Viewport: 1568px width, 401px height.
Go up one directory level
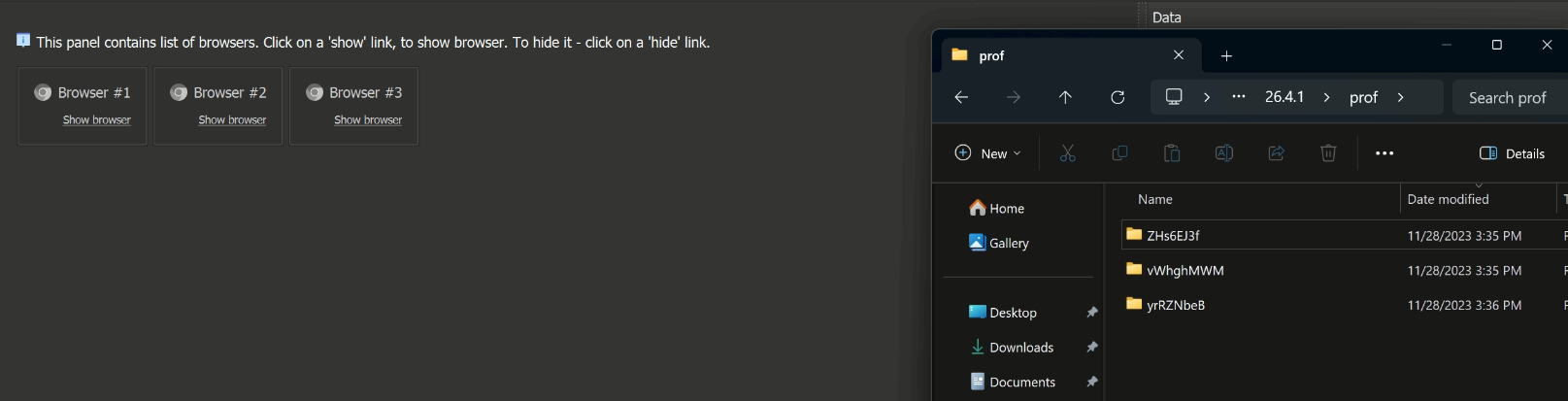click(x=1065, y=97)
